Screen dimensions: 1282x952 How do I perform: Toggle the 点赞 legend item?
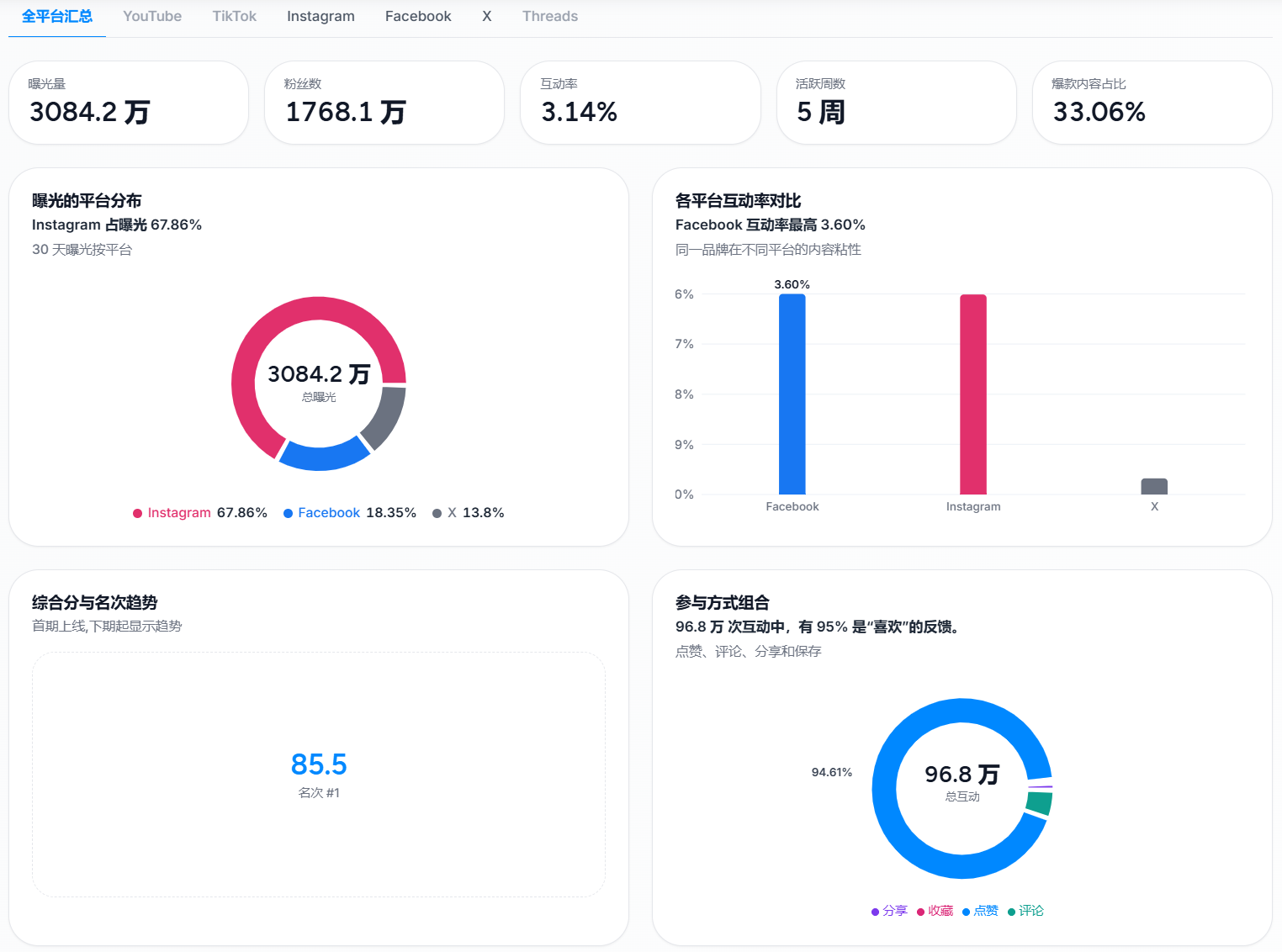[x=980, y=911]
